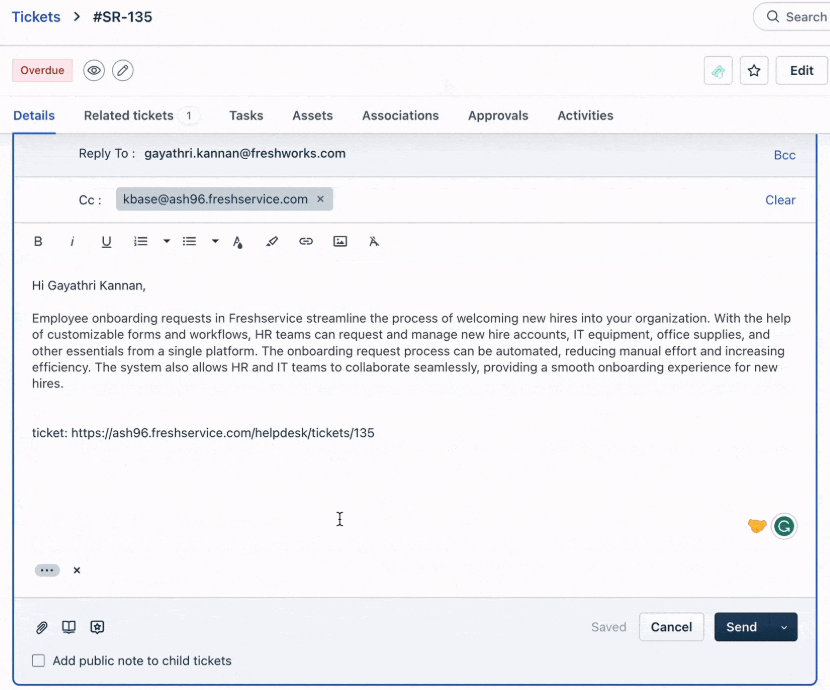Viewport: 830px width, 690px height.
Task: Click the green Freddy suggestion icon
Action: pyautogui.click(x=718, y=70)
